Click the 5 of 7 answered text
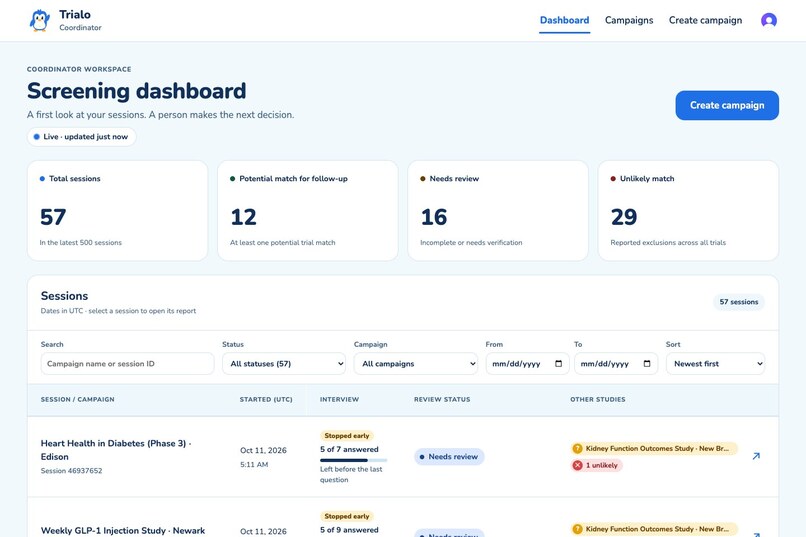This screenshot has height=537, width=806. point(349,449)
